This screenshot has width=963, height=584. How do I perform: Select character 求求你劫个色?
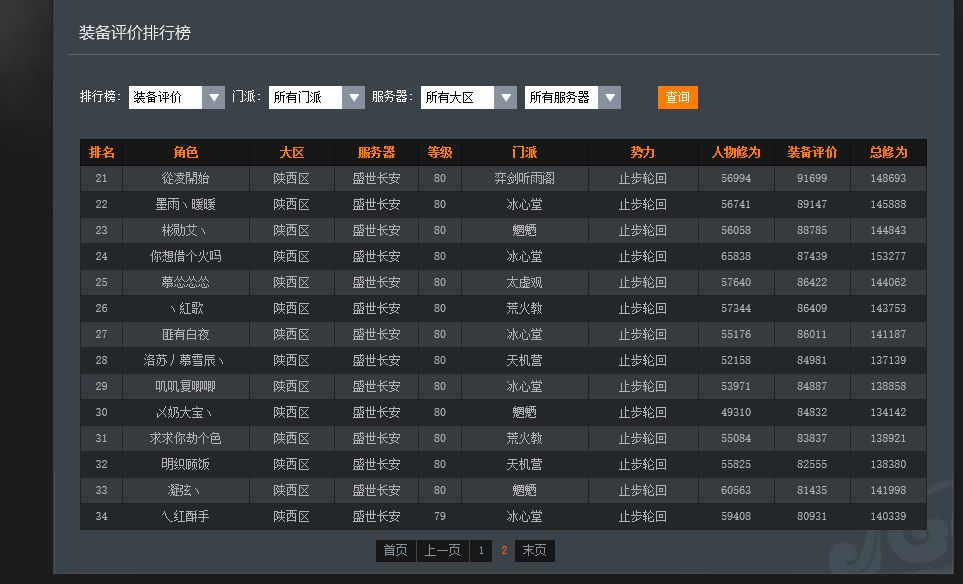point(185,438)
